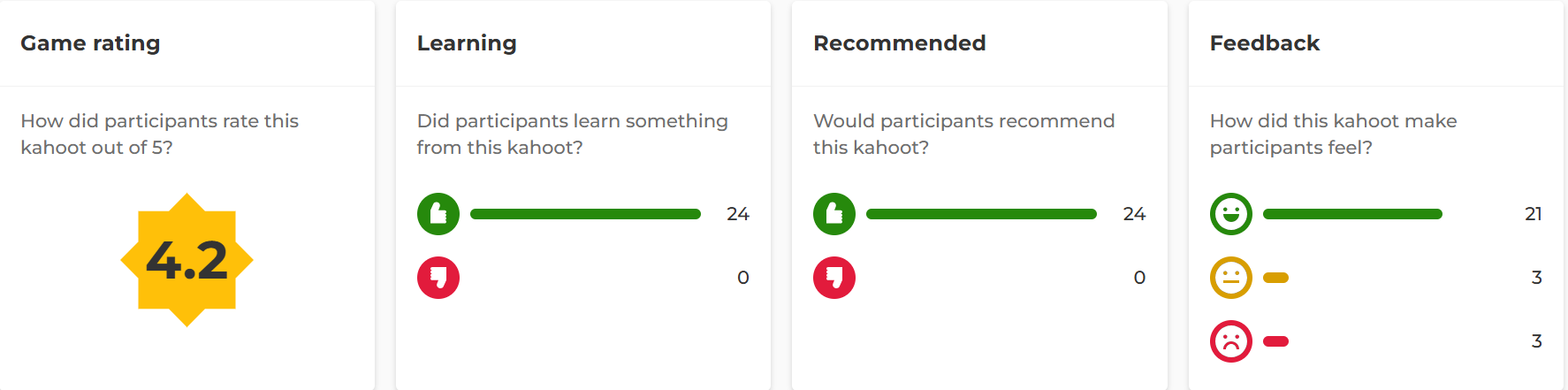Click the thumbs-down count 0 under Recommended

pyautogui.click(x=1139, y=278)
